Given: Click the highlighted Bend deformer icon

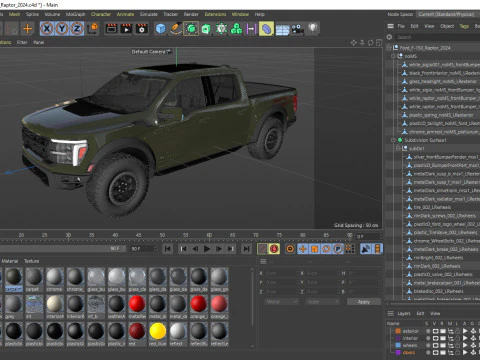Looking at the screenshot, I should point(266,29).
